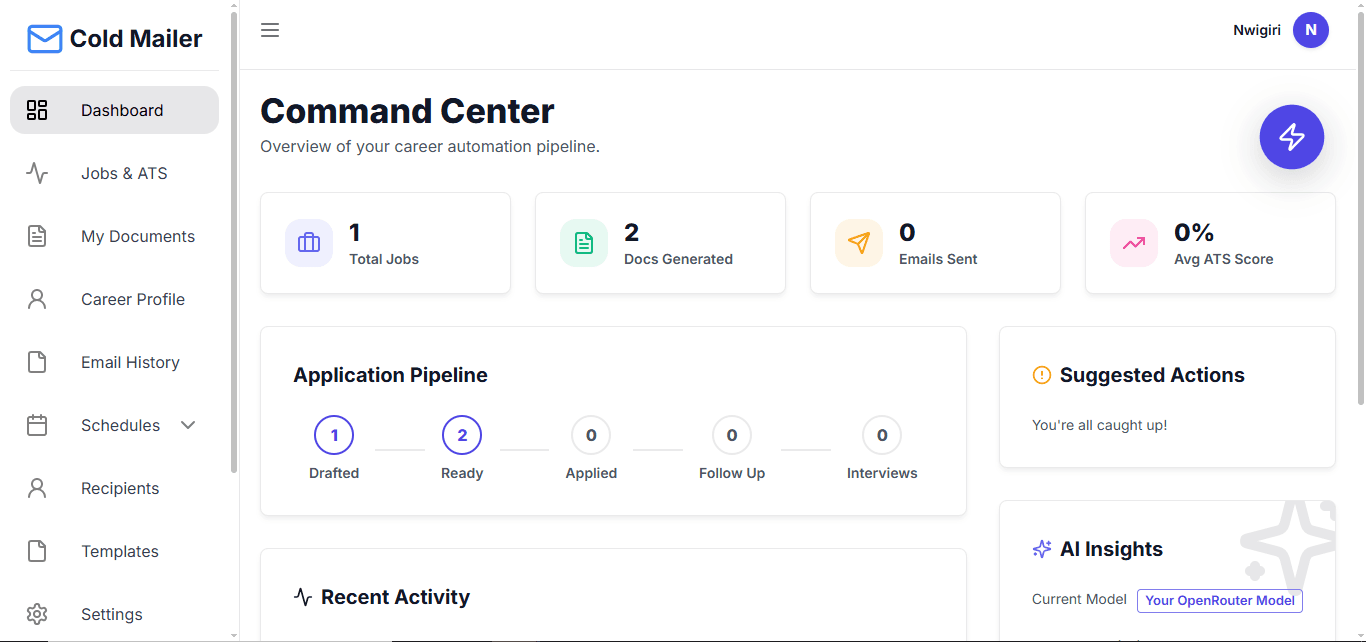Viewport: 1366px width, 642px height.
Task: Click the Jobs & ATS activity icon
Action: (37, 173)
